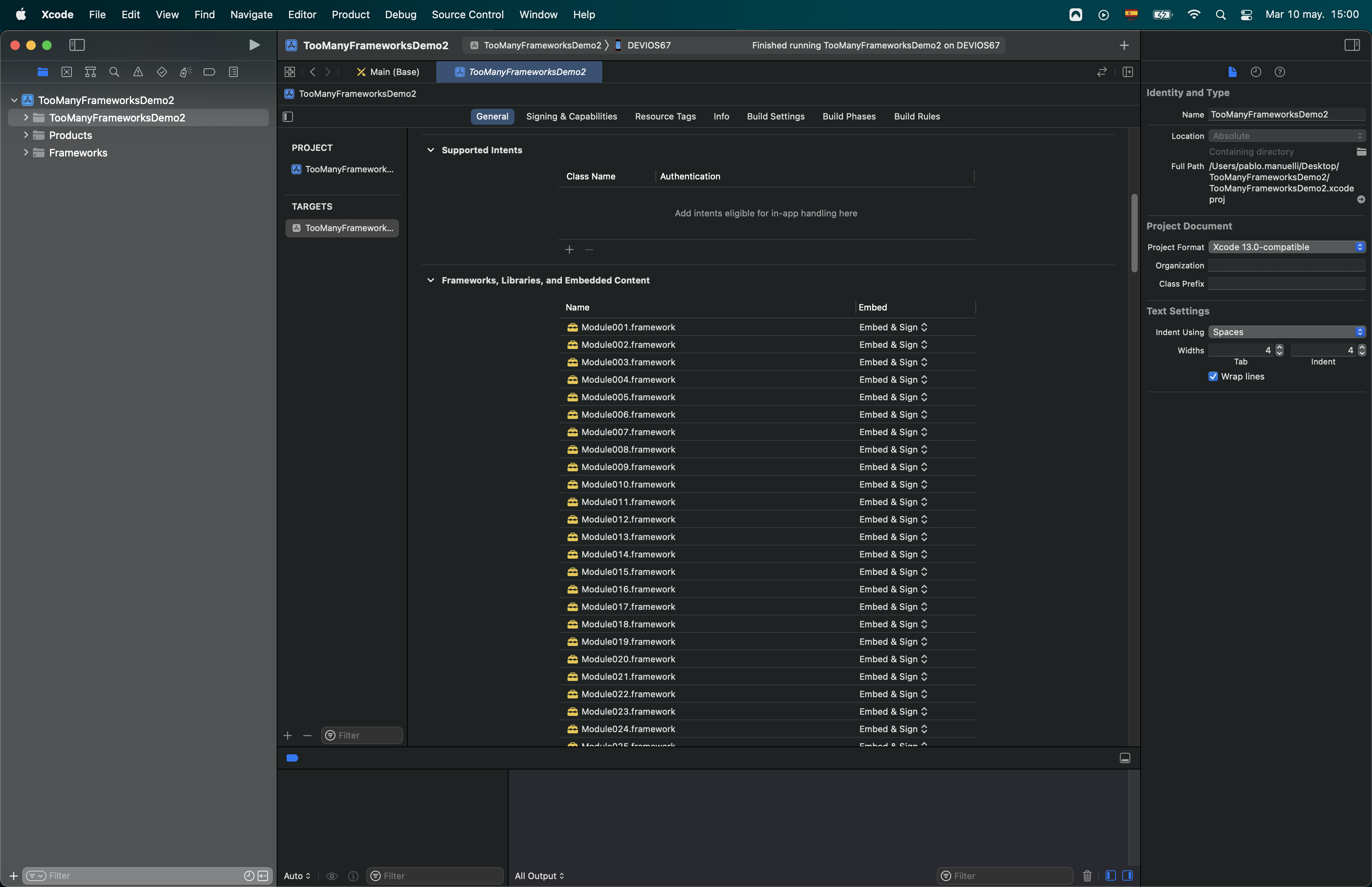This screenshot has height=887, width=1372.
Task: Hide the debug area
Action: tap(1124, 758)
